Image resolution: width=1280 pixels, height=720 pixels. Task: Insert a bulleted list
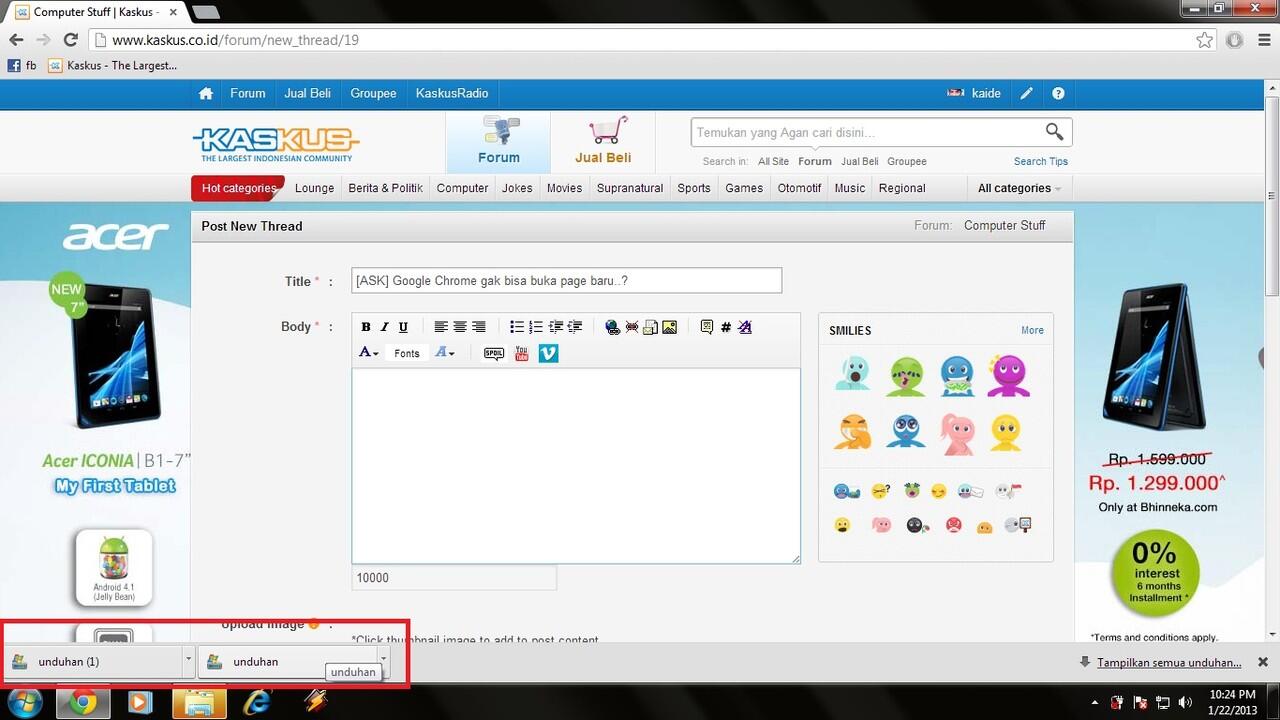[517, 327]
